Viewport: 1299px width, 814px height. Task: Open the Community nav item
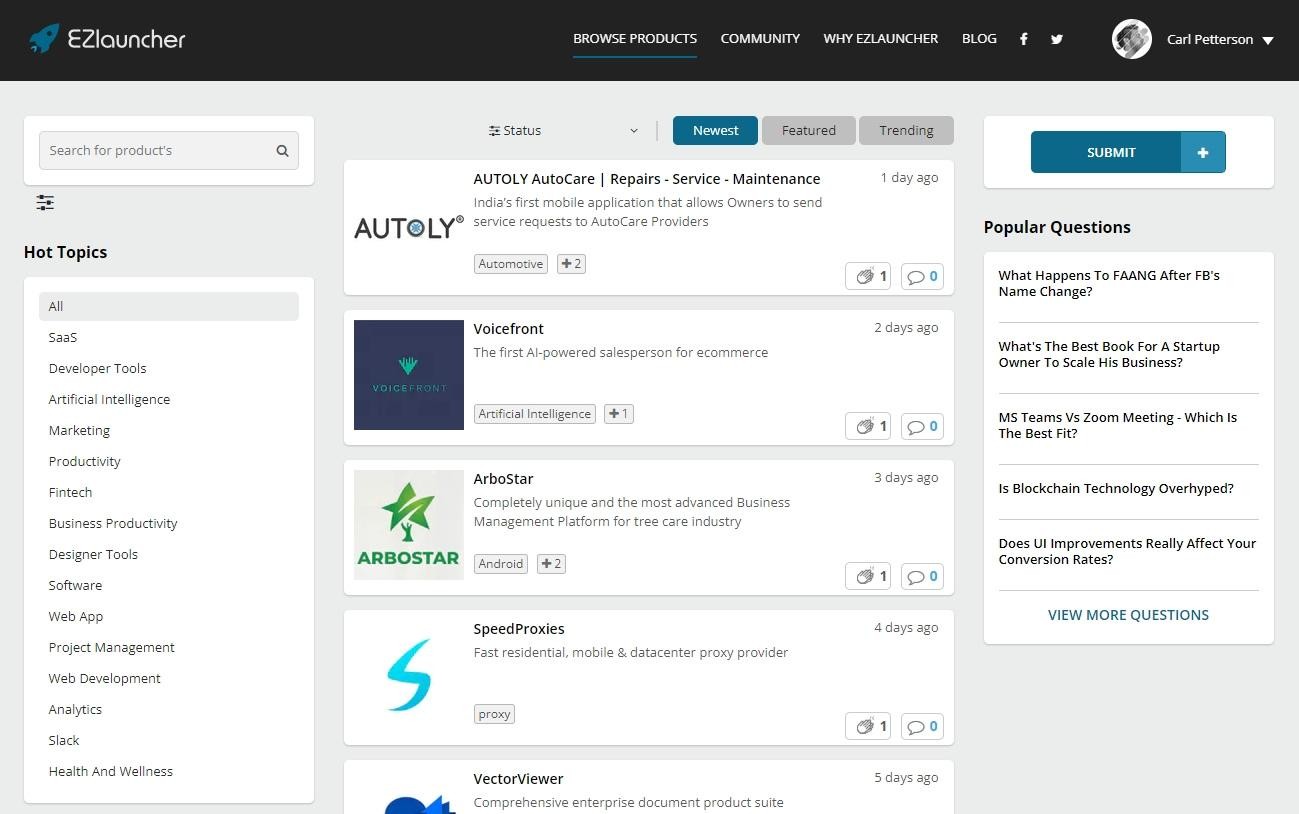(x=760, y=39)
